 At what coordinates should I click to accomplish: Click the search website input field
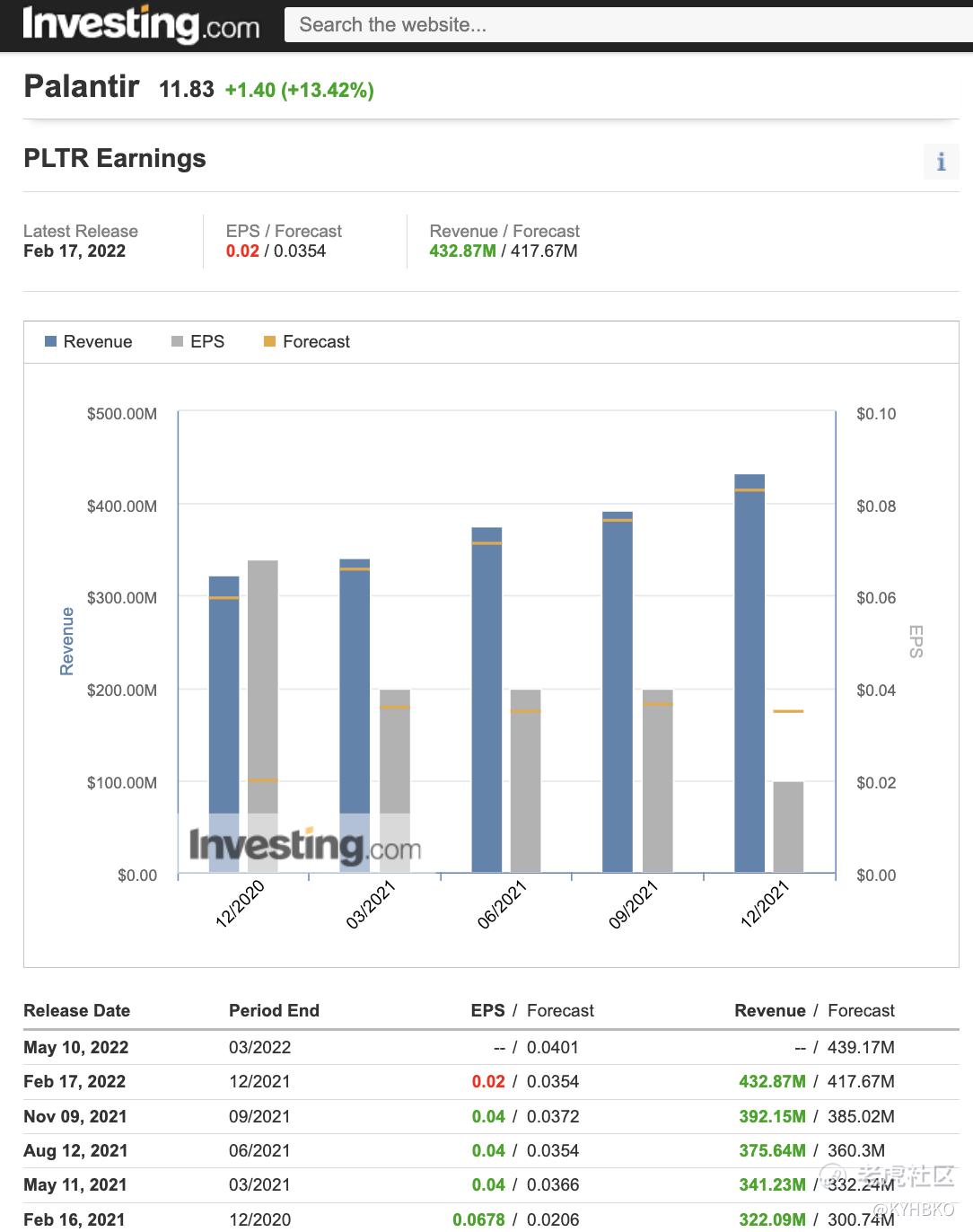click(628, 24)
